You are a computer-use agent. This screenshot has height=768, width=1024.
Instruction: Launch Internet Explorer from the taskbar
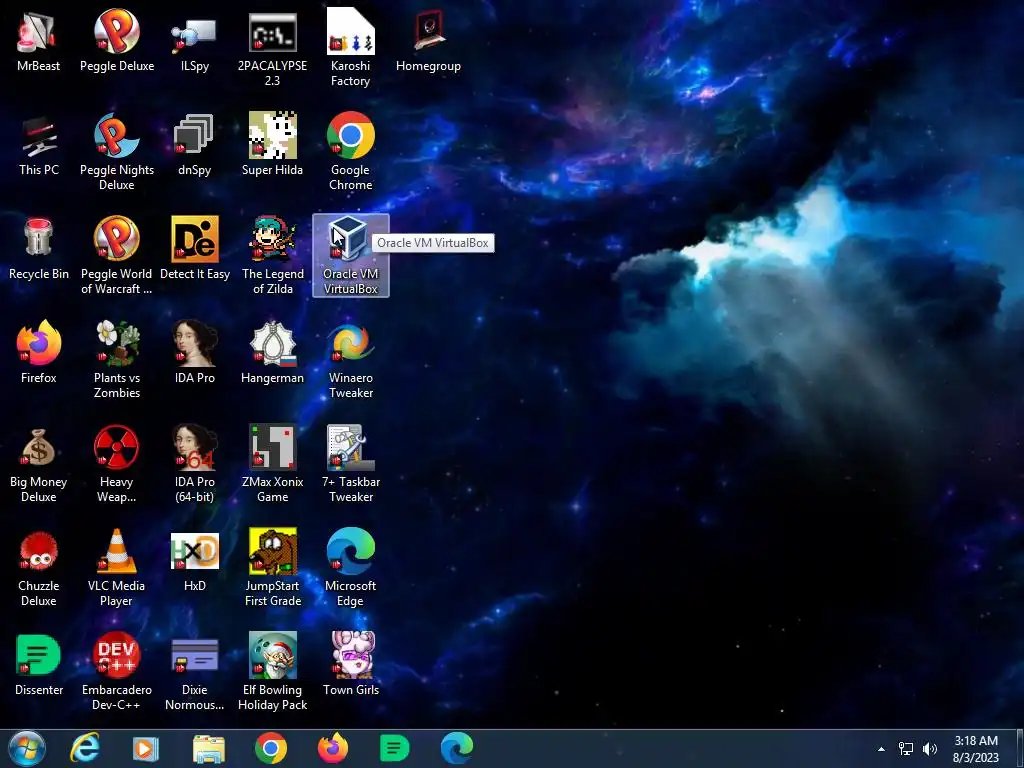pyautogui.click(x=85, y=748)
